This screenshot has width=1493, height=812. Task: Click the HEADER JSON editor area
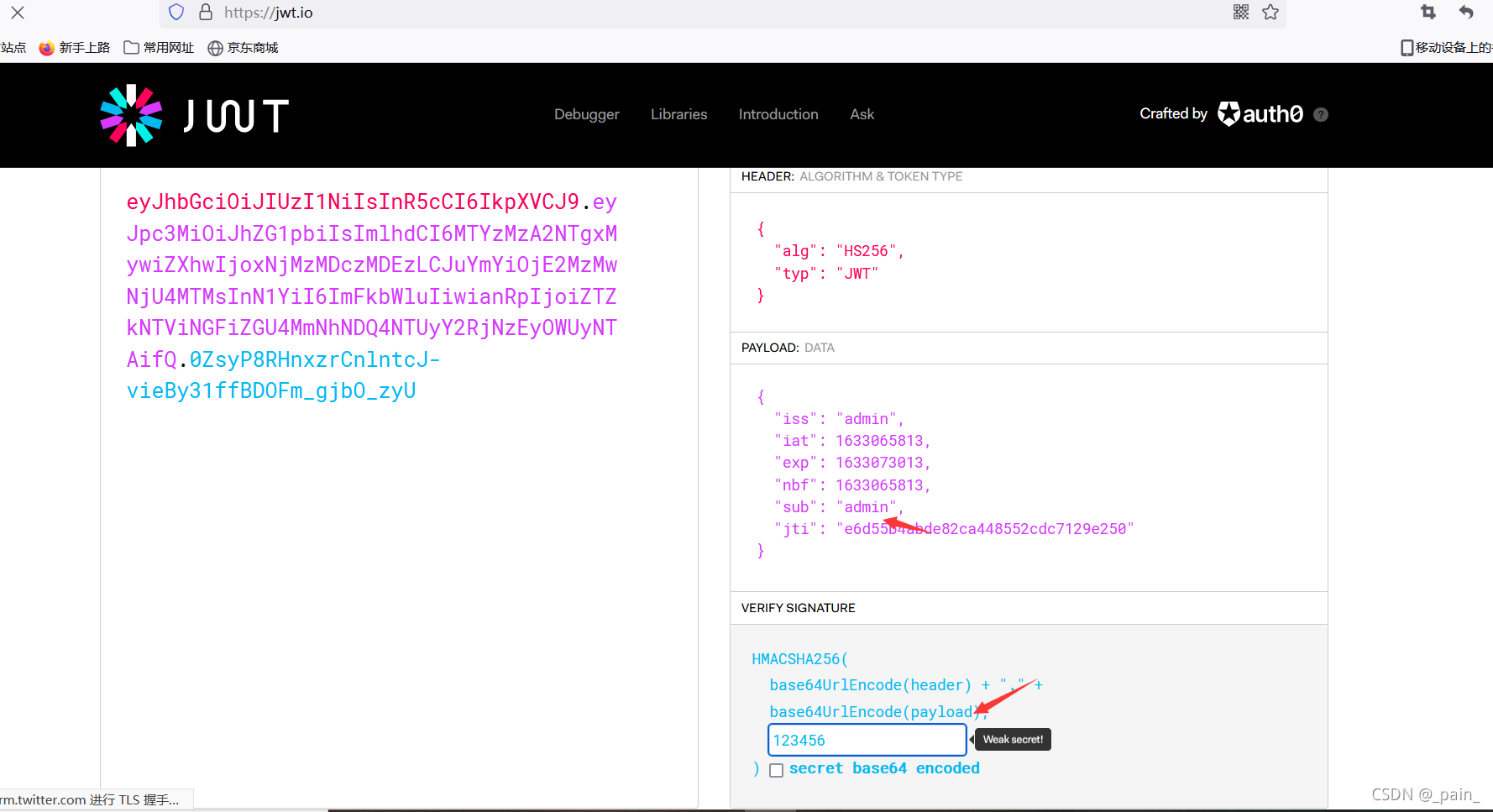click(x=1029, y=262)
